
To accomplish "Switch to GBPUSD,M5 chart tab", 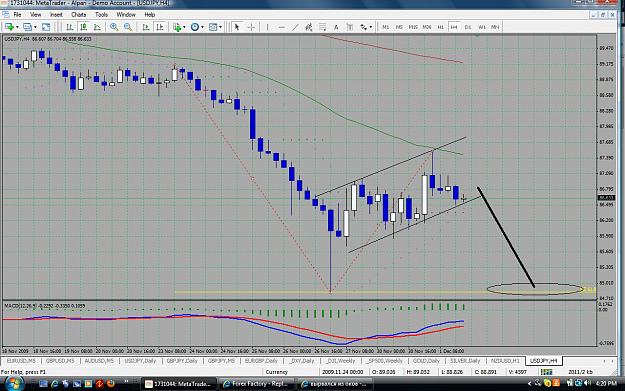I will click(60, 361).
